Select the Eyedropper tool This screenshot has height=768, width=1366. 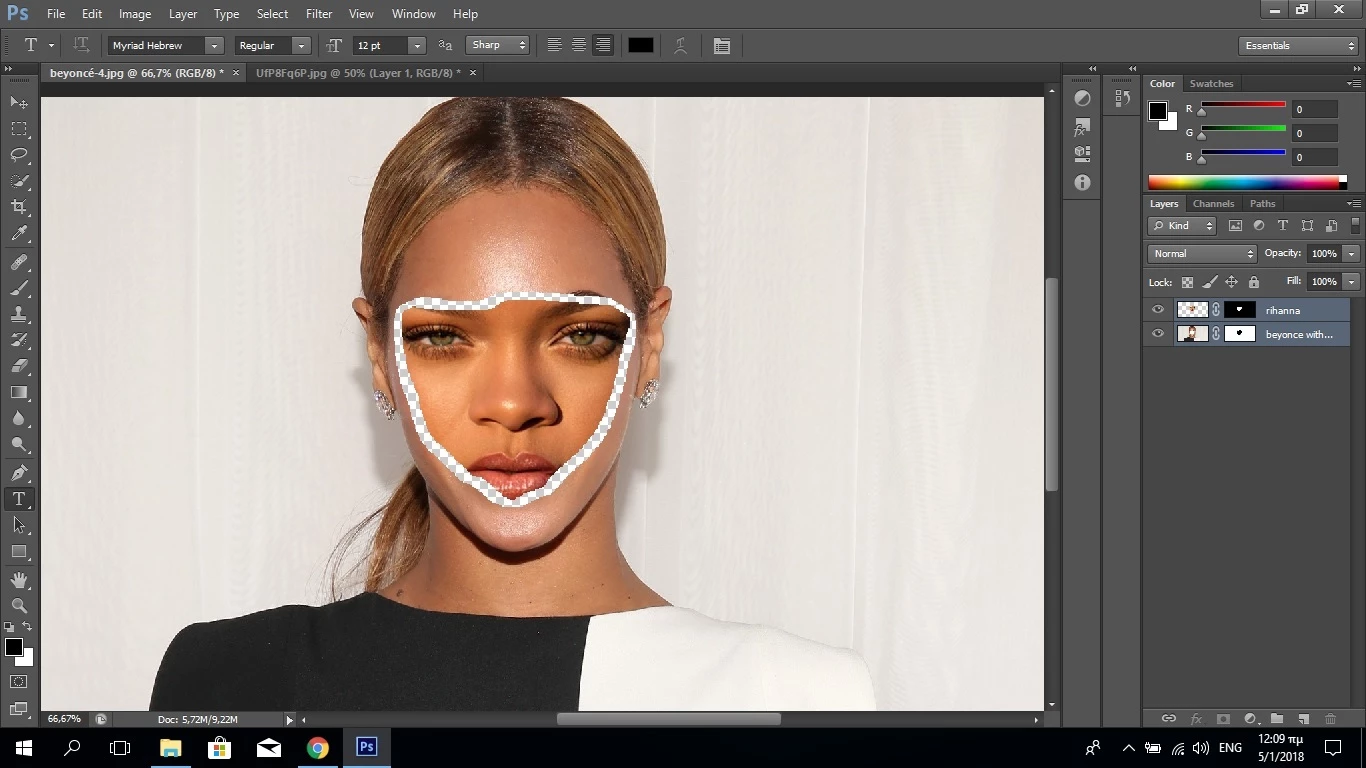pyautogui.click(x=19, y=234)
